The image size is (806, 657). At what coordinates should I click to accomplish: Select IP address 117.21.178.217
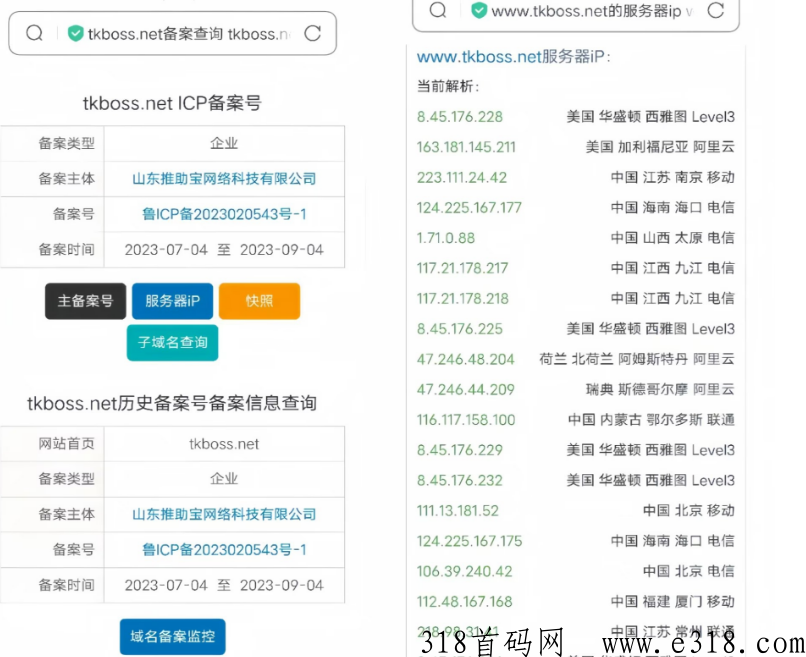tap(462, 268)
